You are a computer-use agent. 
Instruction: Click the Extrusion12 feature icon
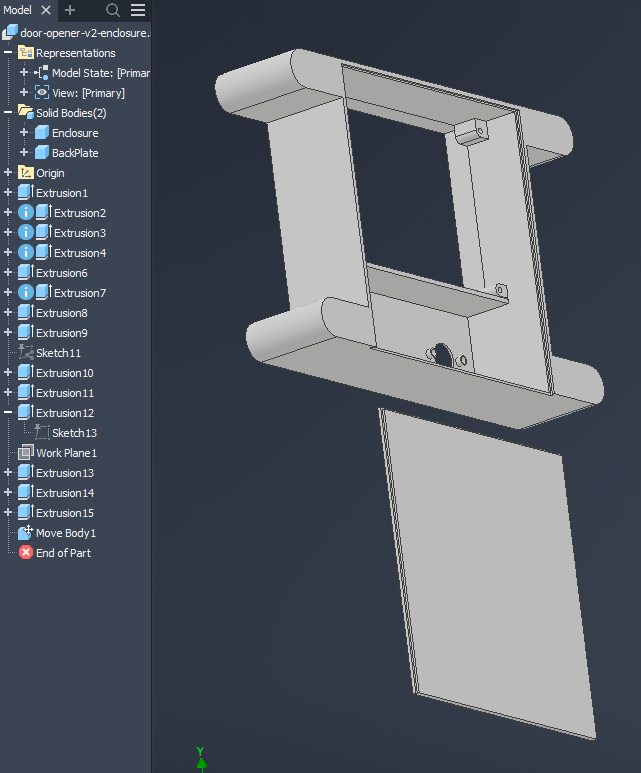[26, 412]
